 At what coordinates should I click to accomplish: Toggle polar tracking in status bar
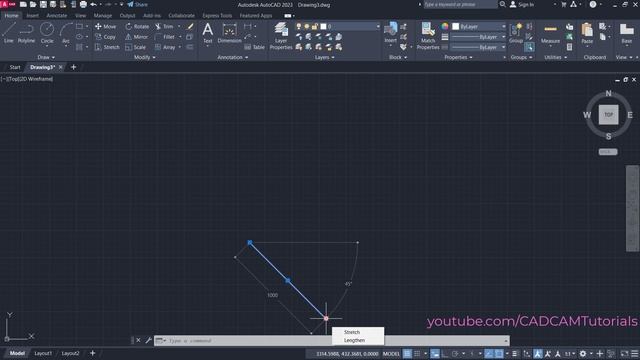[455, 353]
